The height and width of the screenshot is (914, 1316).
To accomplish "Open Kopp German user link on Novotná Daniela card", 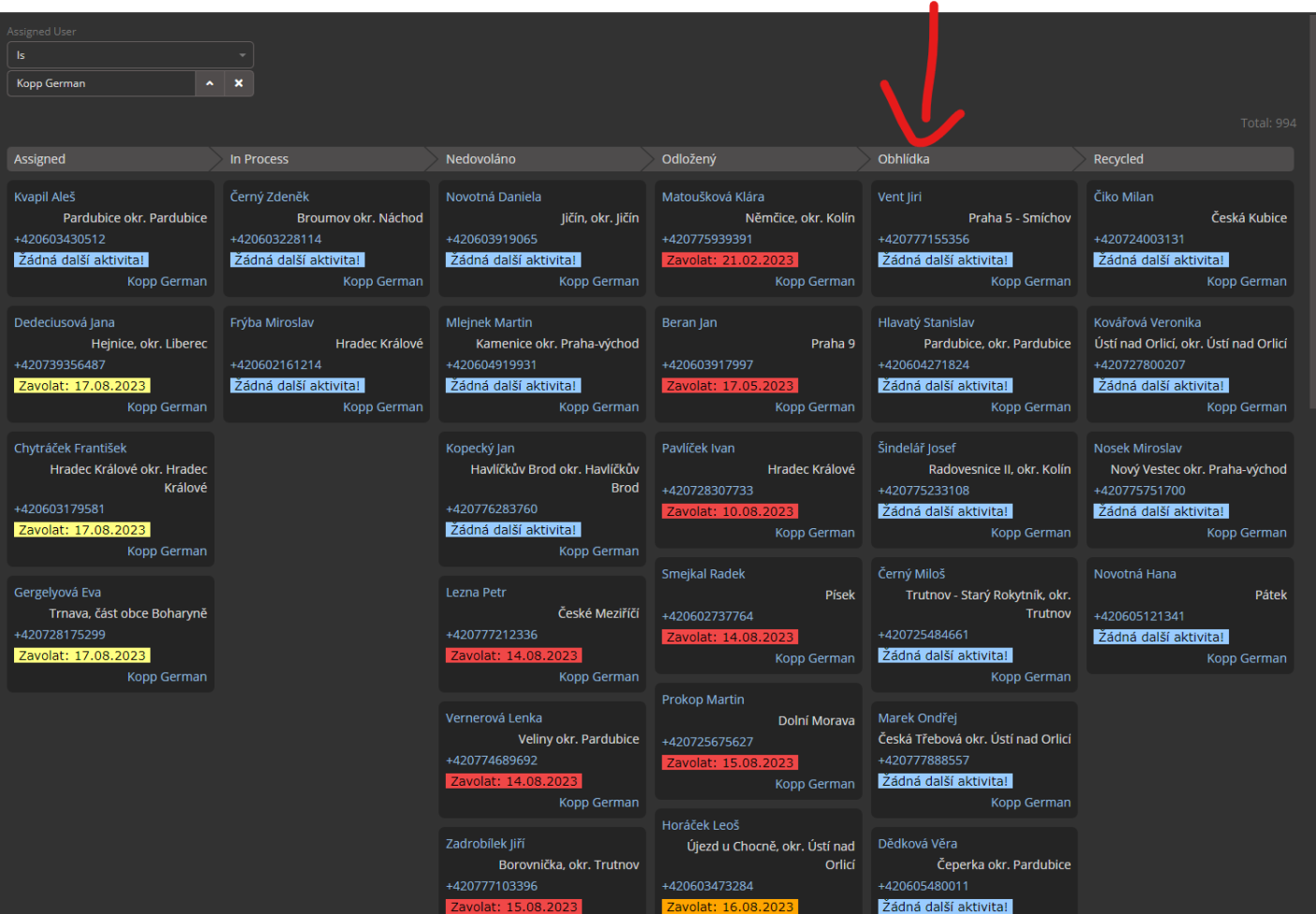I will point(599,281).
